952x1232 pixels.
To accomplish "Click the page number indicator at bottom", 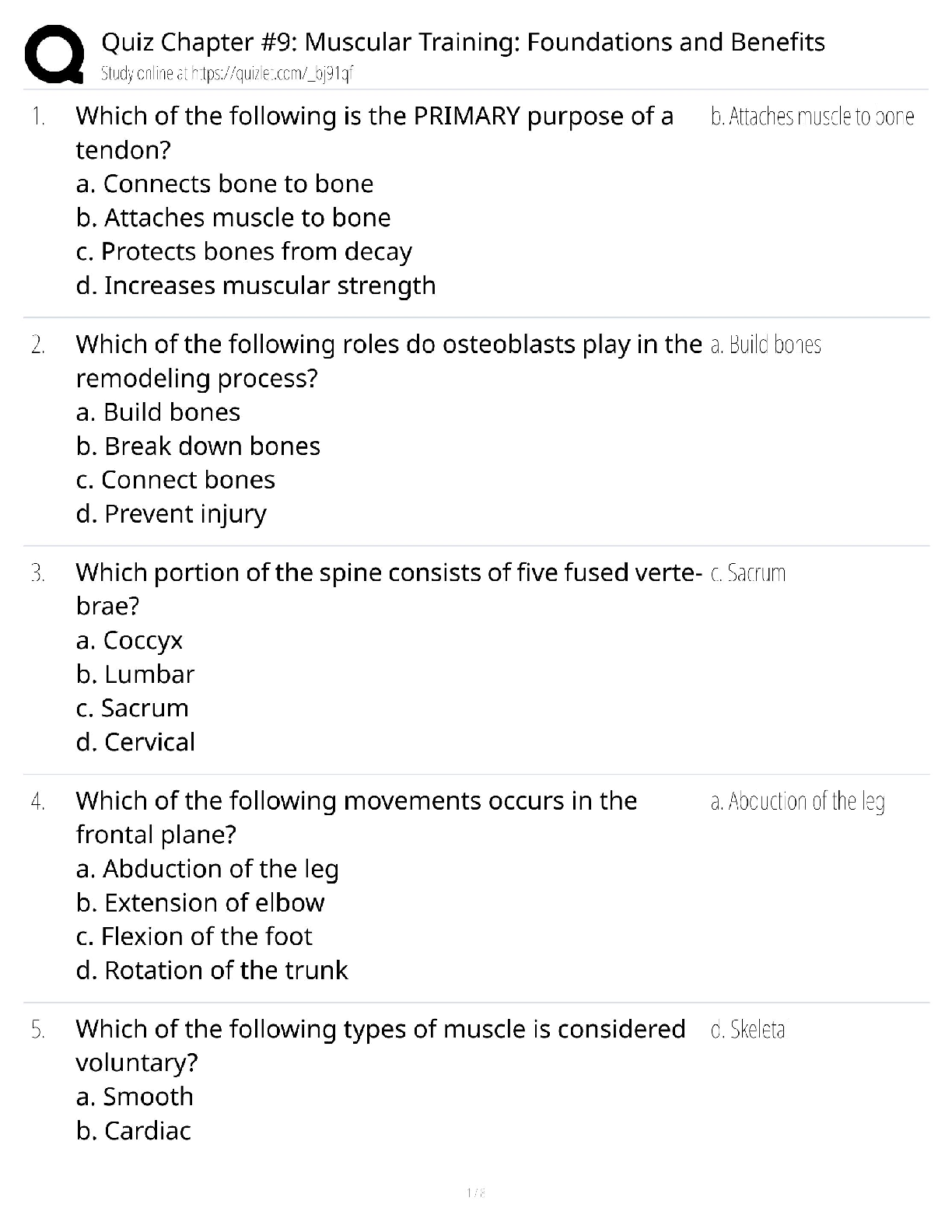I will point(476,1192).
